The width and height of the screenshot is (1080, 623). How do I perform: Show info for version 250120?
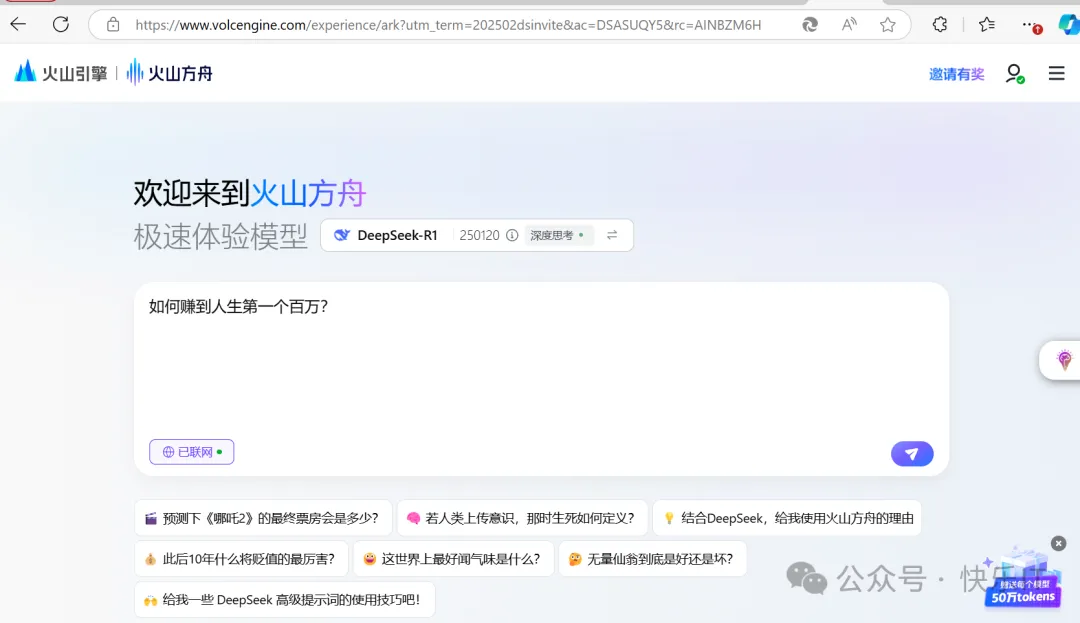click(x=512, y=235)
